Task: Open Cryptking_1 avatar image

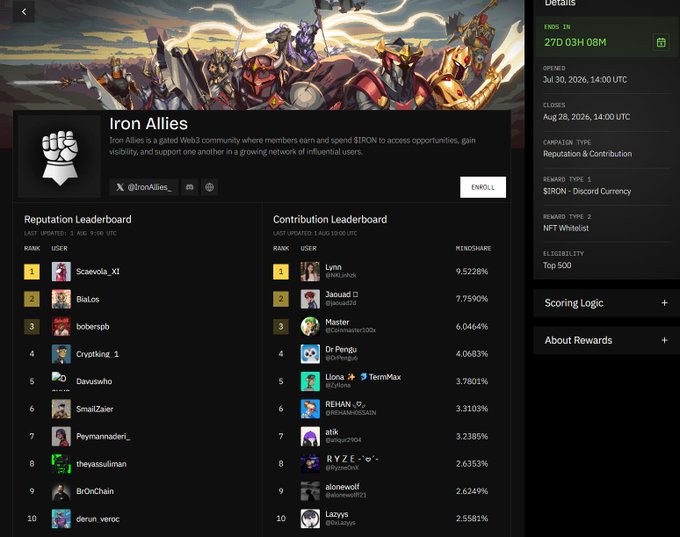Action: pos(61,354)
